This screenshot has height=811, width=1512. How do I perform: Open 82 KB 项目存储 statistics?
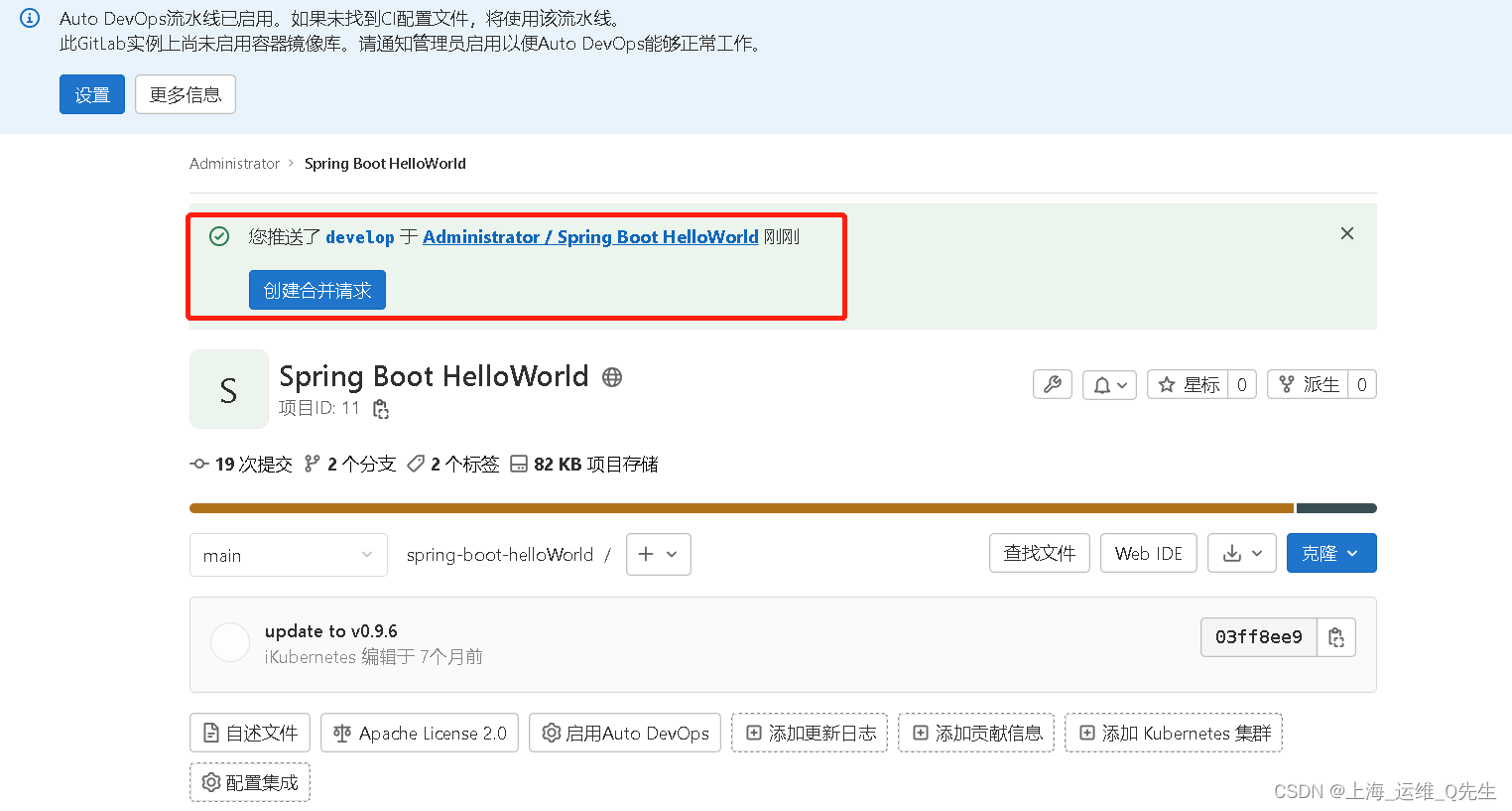584,465
